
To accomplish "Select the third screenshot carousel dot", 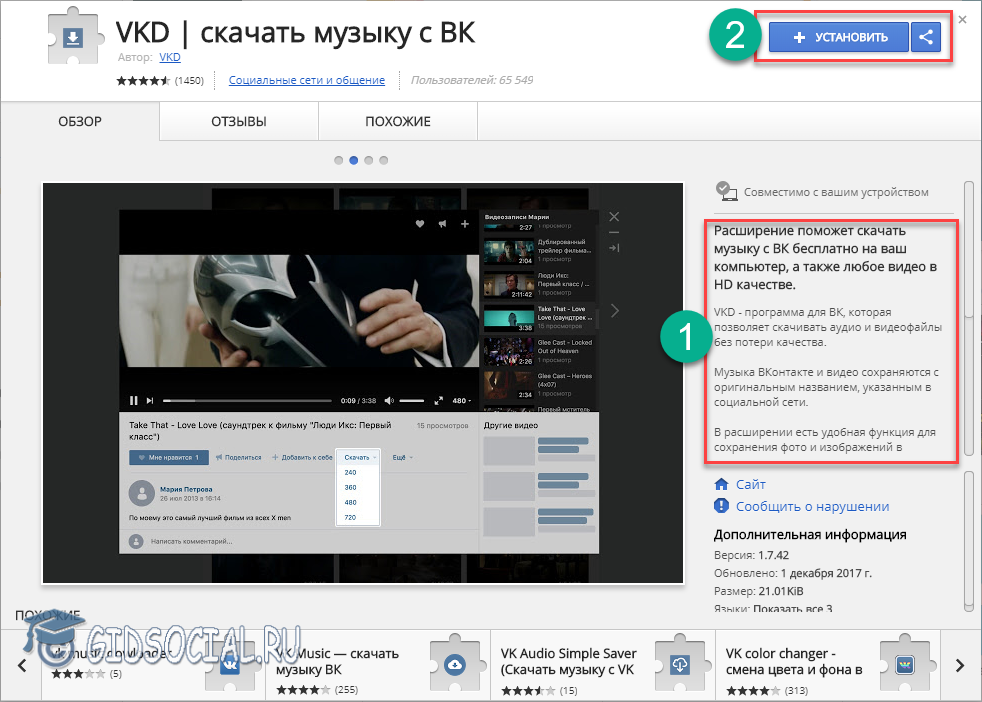I will click(x=369, y=160).
